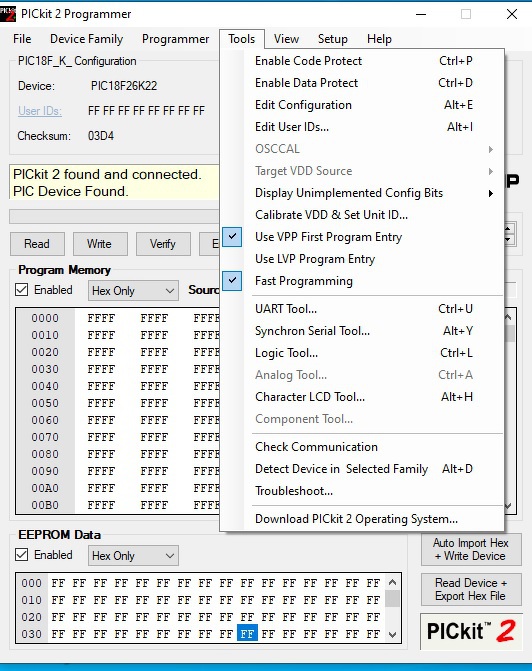Maximize the PICkit 2 Programmer window
The height and width of the screenshot is (671, 532).
466,14
